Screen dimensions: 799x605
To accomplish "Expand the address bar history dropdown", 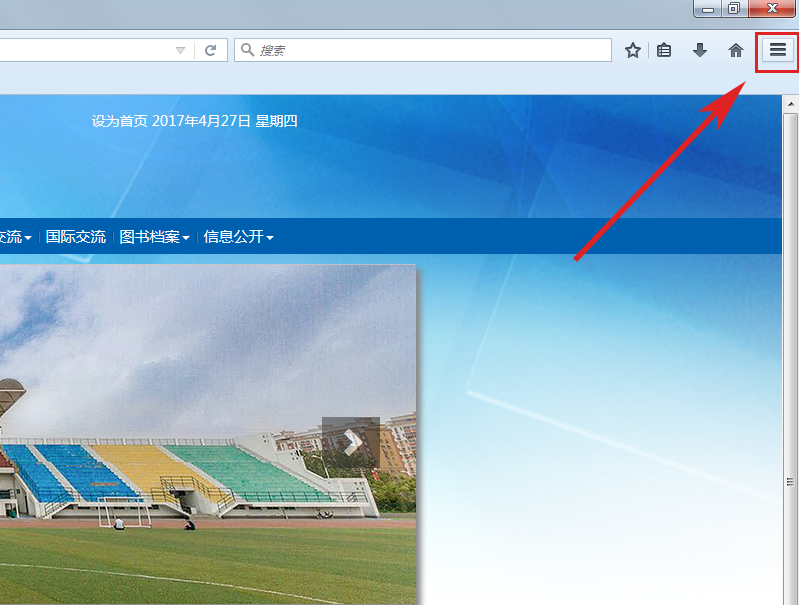I will tap(180, 50).
